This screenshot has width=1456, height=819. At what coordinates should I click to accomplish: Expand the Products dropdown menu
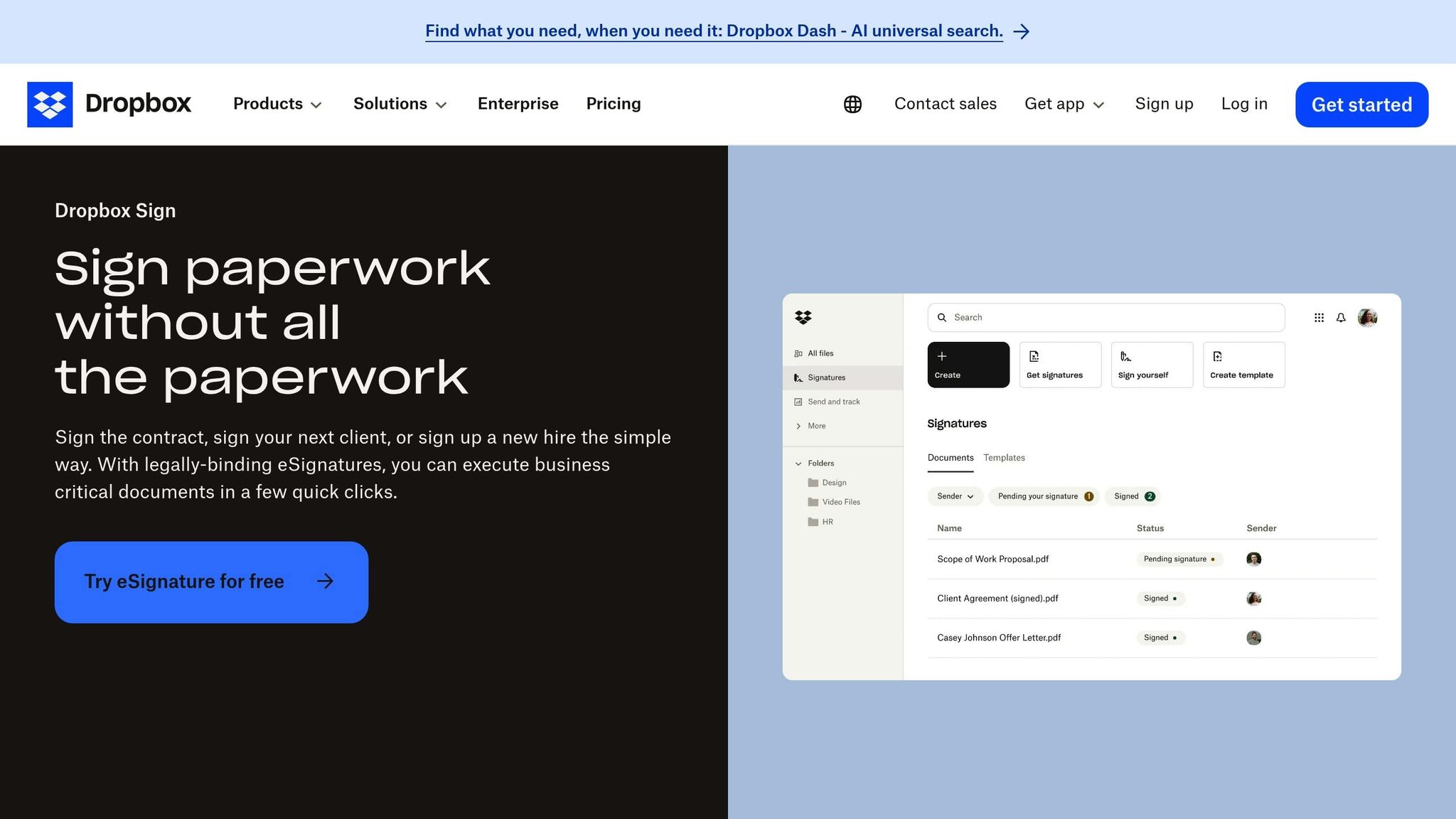pos(277,104)
